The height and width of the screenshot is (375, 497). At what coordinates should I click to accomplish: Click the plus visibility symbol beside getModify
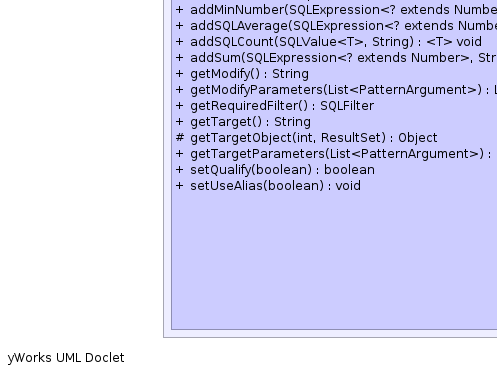click(x=180, y=74)
